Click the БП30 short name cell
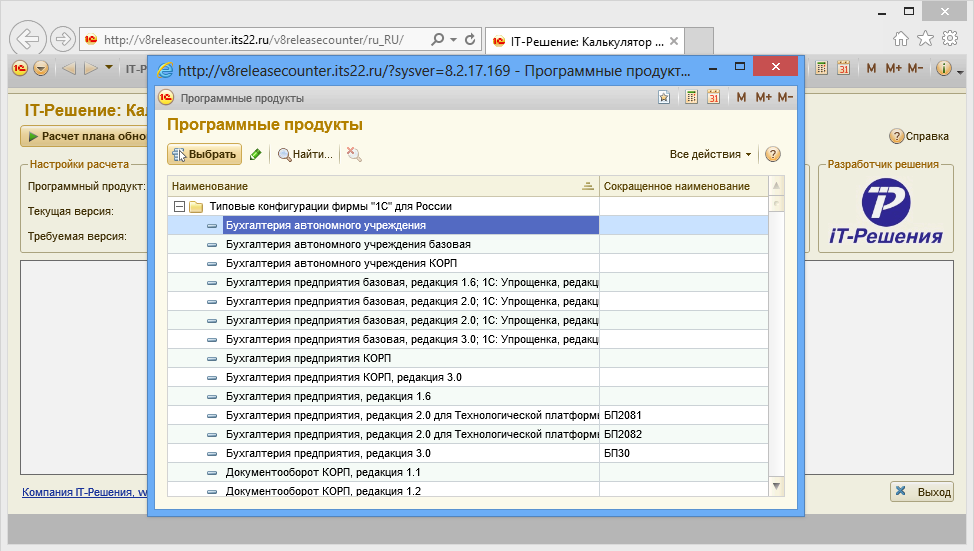Image resolution: width=974 pixels, height=551 pixels. (x=684, y=453)
